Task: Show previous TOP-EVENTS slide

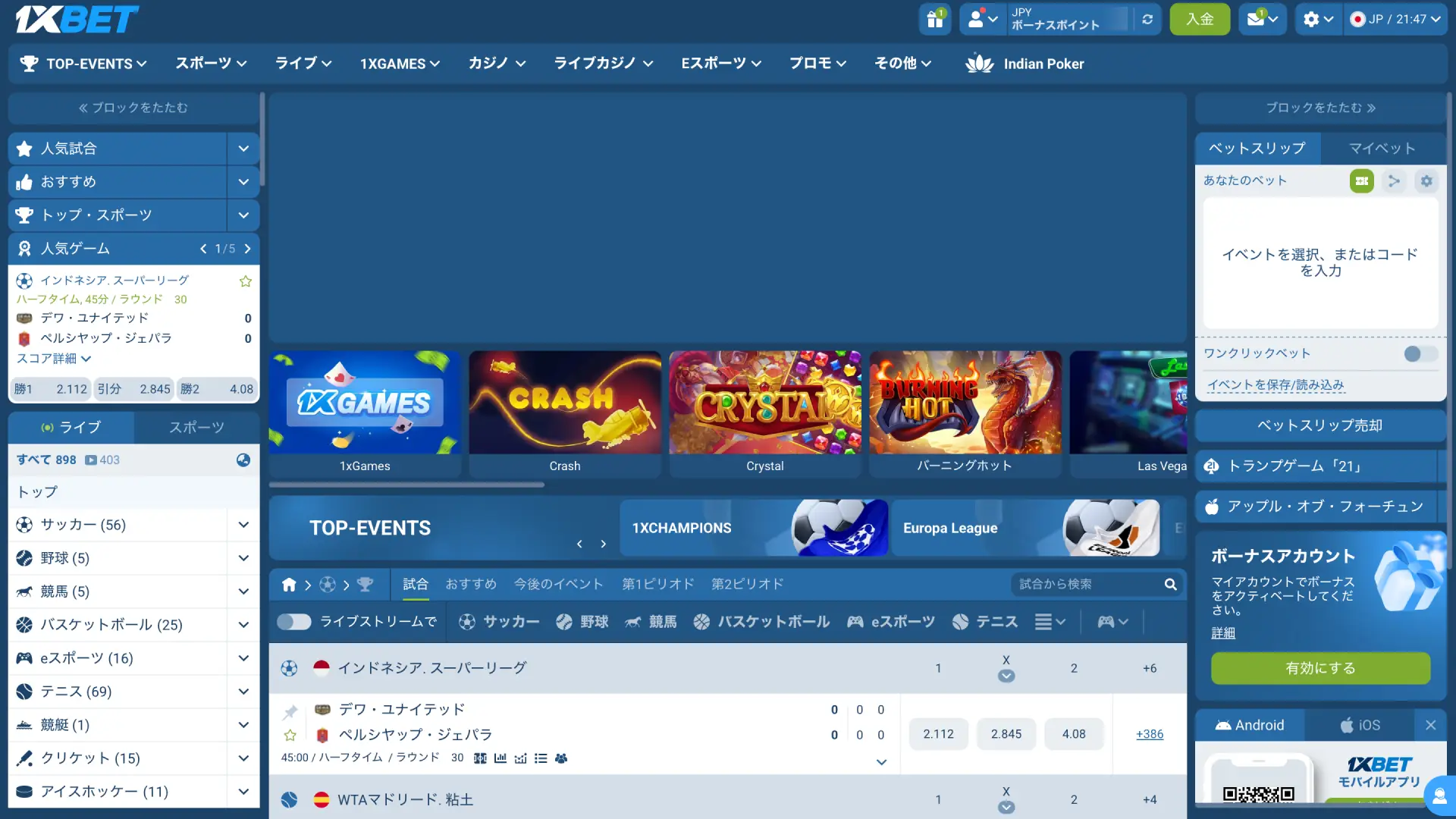Action: pyautogui.click(x=579, y=544)
